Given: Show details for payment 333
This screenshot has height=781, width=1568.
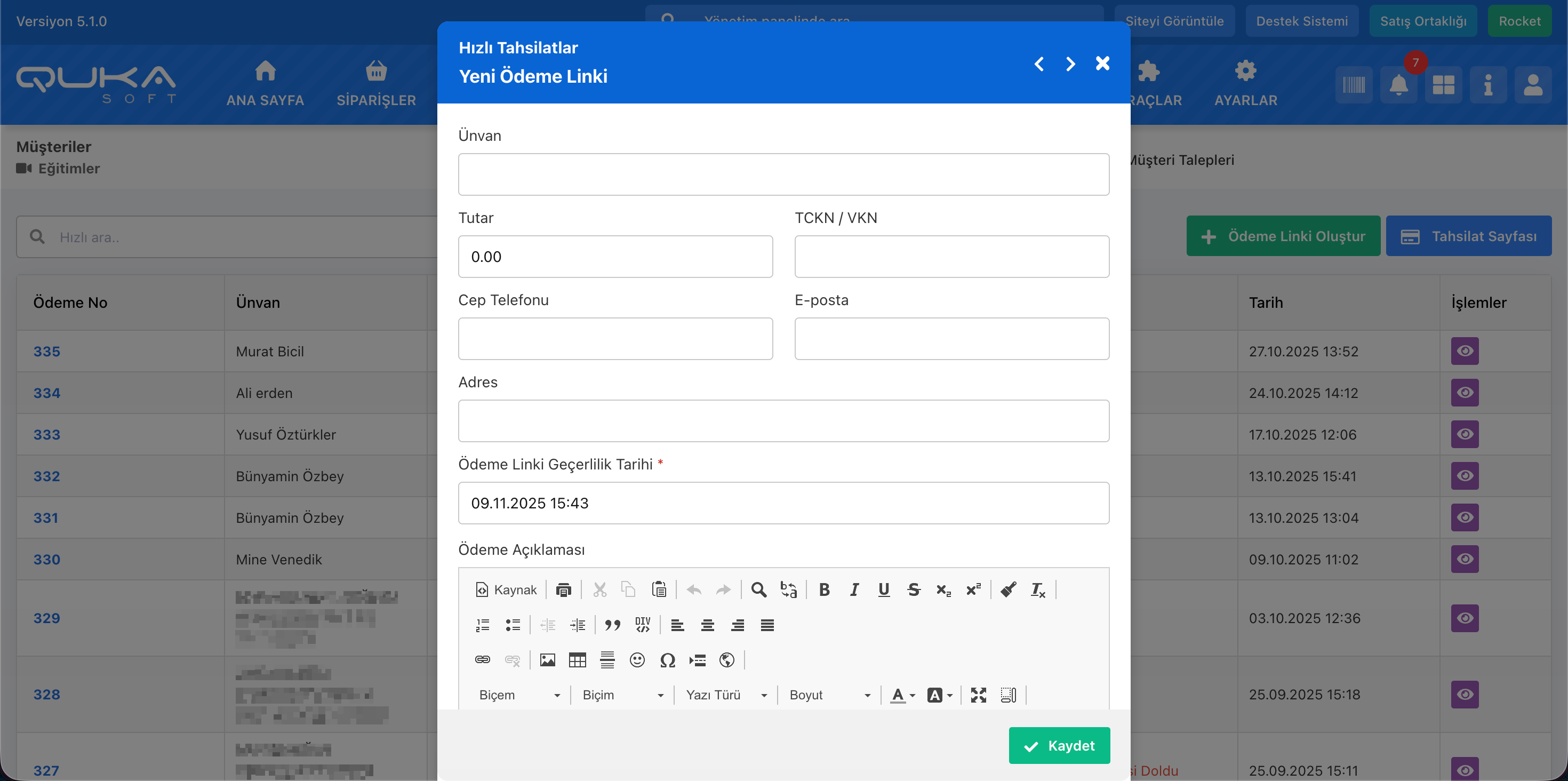Looking at the screenshot, I should coord(1465,434).
